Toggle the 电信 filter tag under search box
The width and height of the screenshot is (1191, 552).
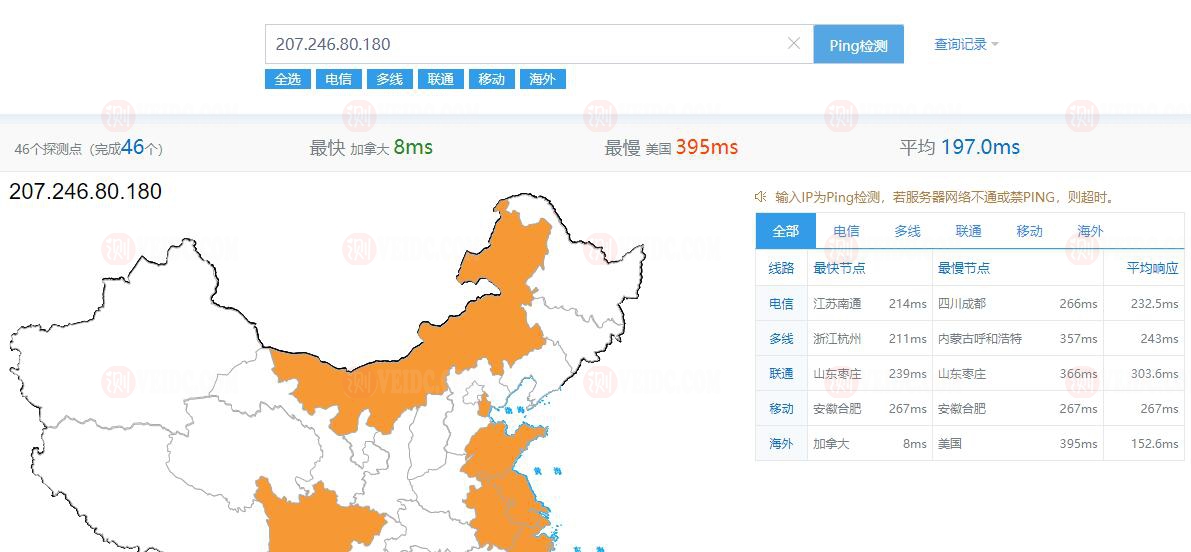[339, 79]
